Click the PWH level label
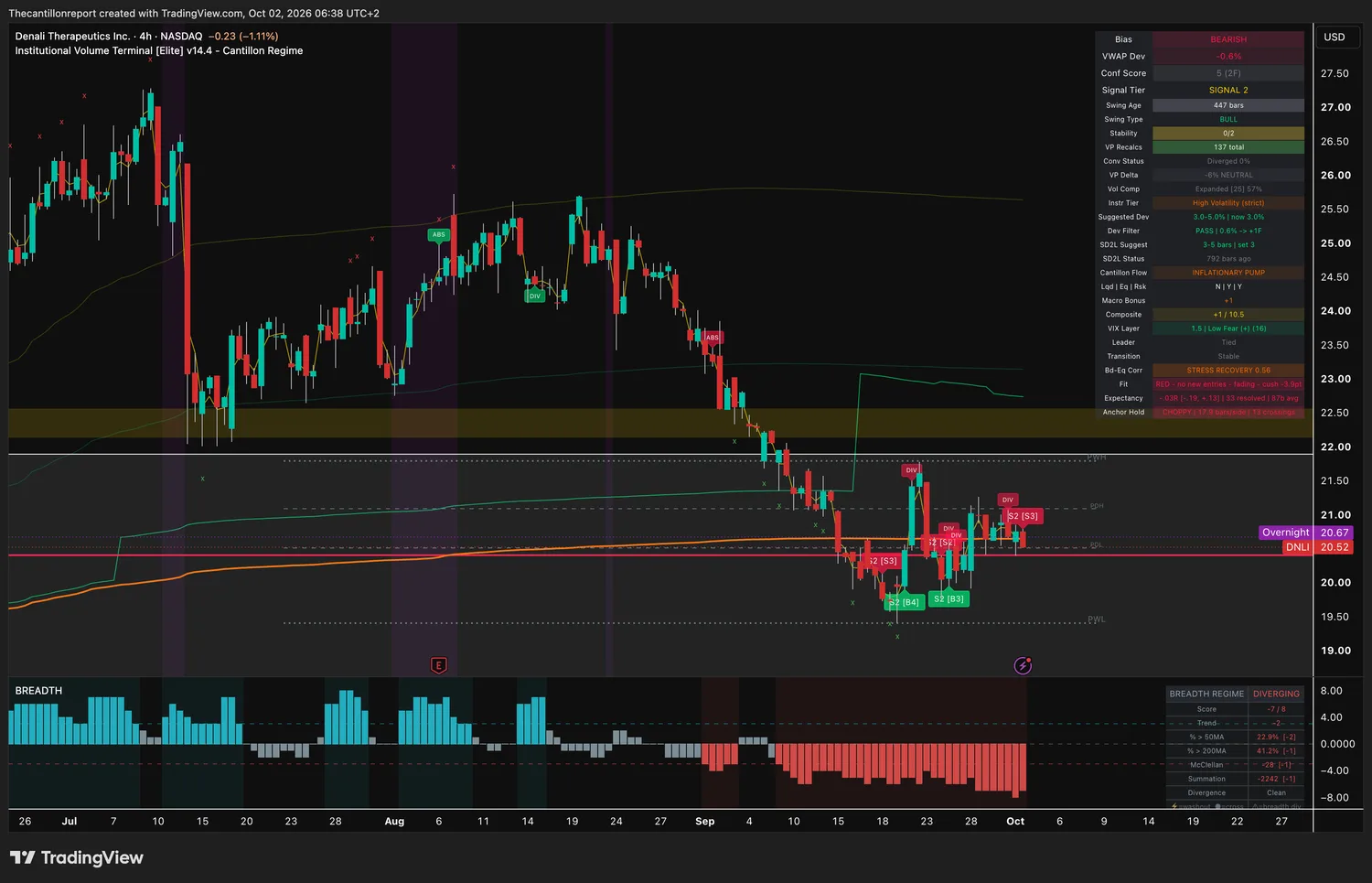This screenshot has width=1372, height=883. pyautogui.click(x=1097, y=458)
